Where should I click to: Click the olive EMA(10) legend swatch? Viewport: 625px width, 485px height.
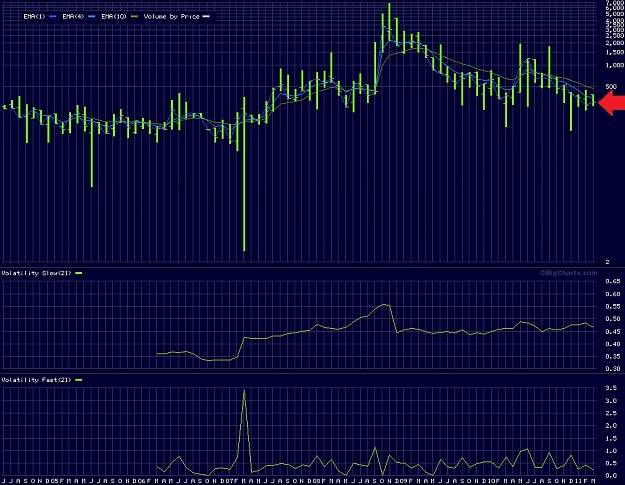pyautogui.click(x=135, y=16)
